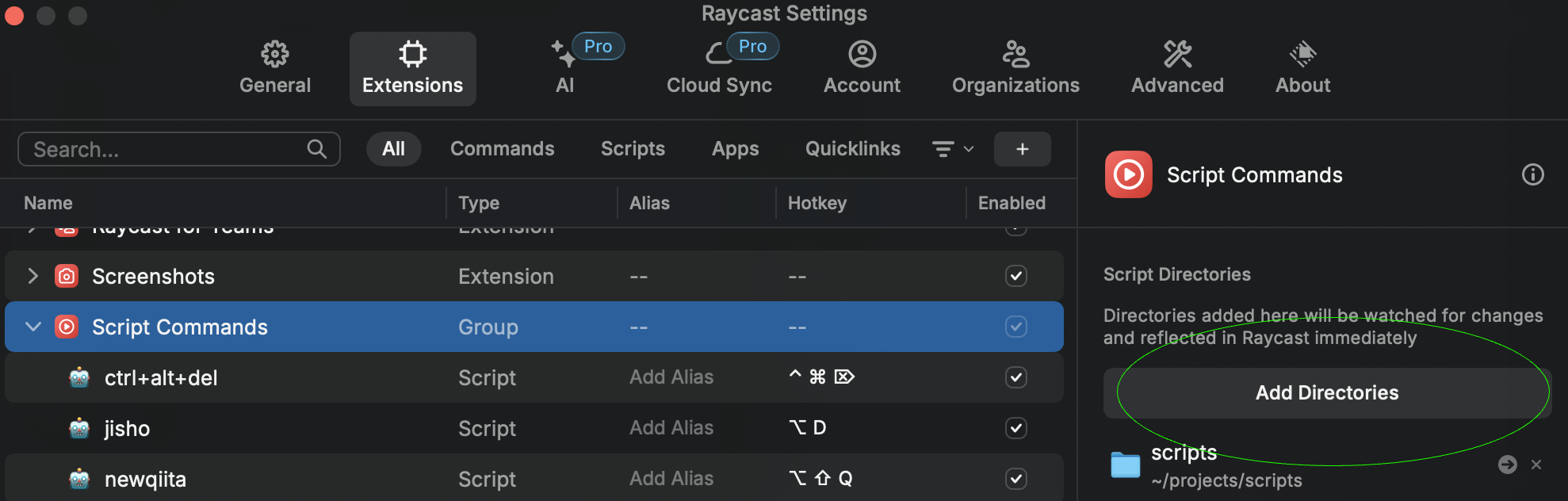Select the All filter pill
The height and width of the screenshot is (501, 1568).
(393, 149)
